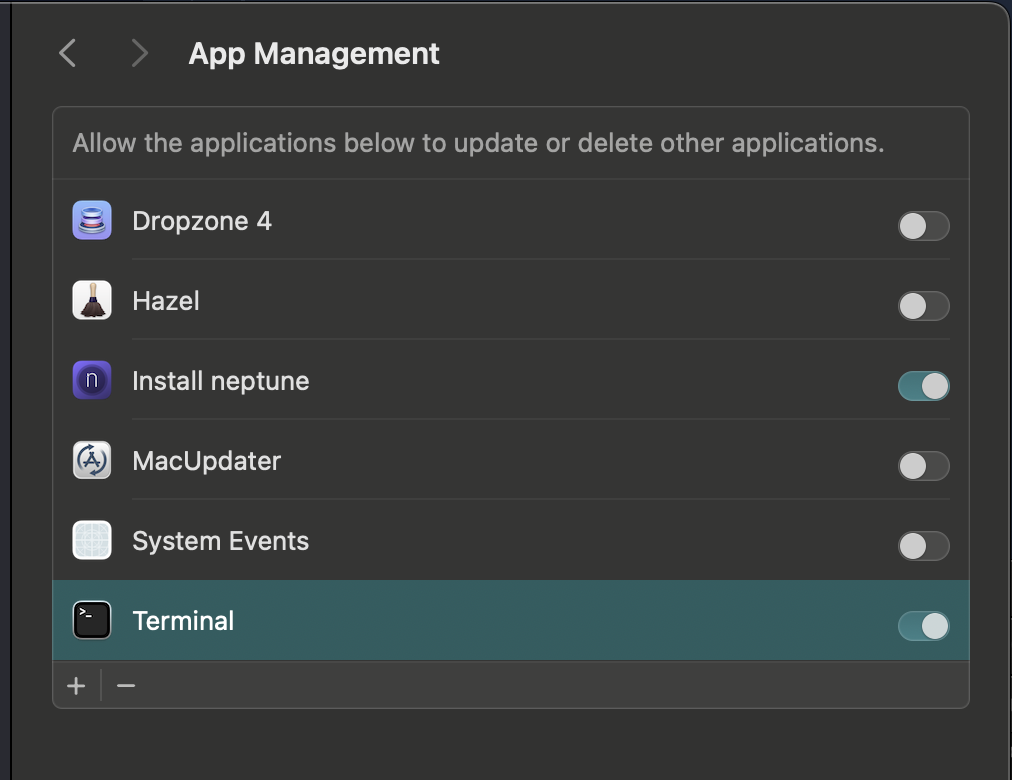Enable App Management for Dropzone 4
Viewport: 1012px width, 780px height.
pyautogui.click(x=923, y=226)
